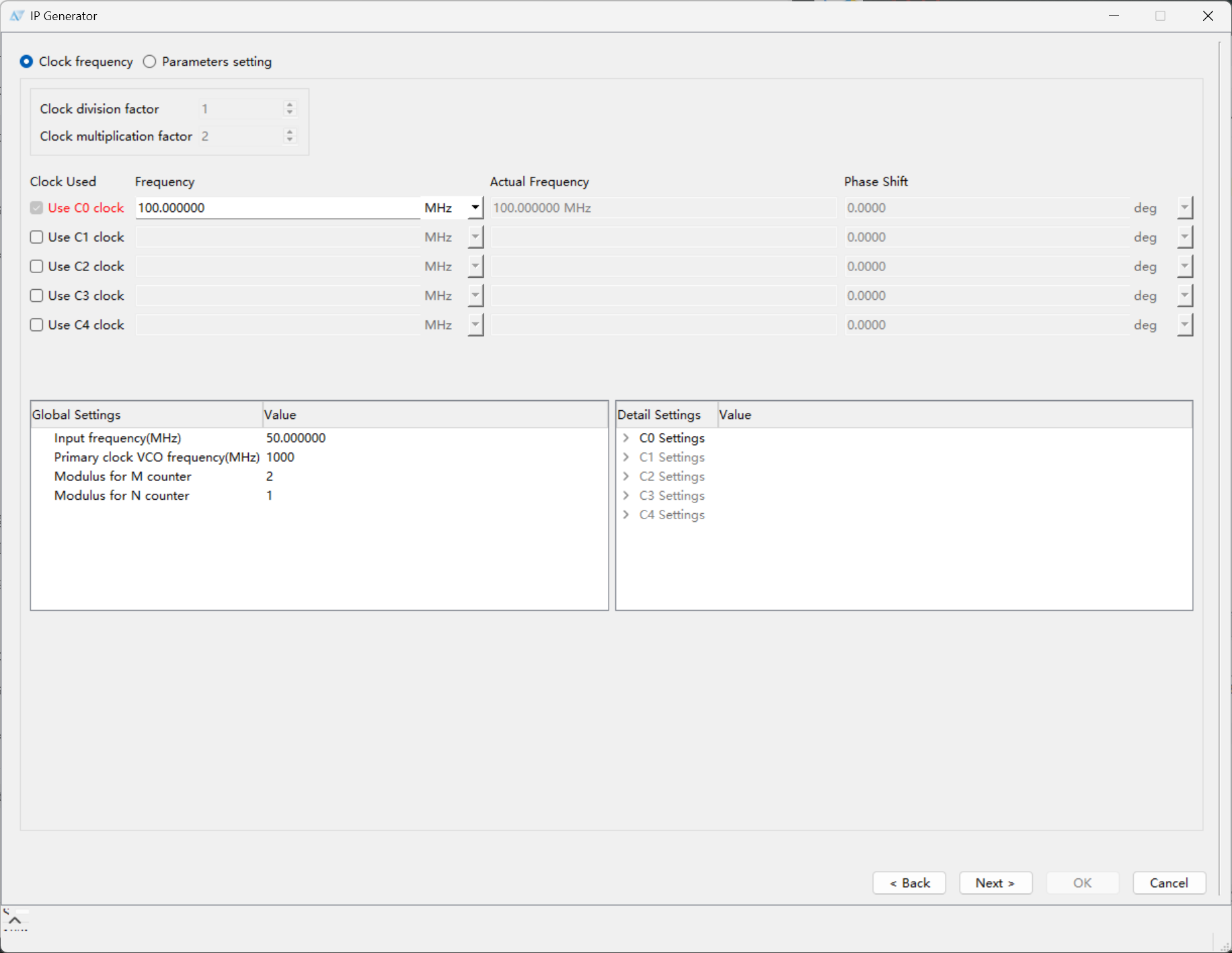Screen dimensions: 1232x953
Task: Click the C0 Phase Shift field
Action: [987, 208]
